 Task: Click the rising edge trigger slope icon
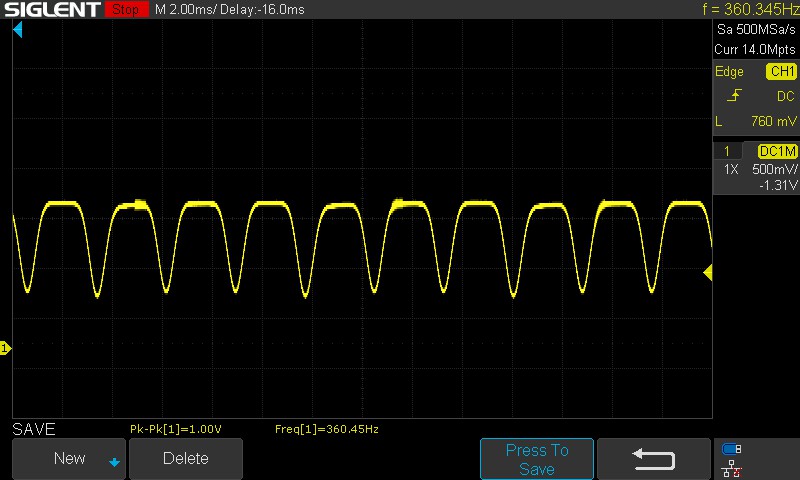(x=734, y=95)
